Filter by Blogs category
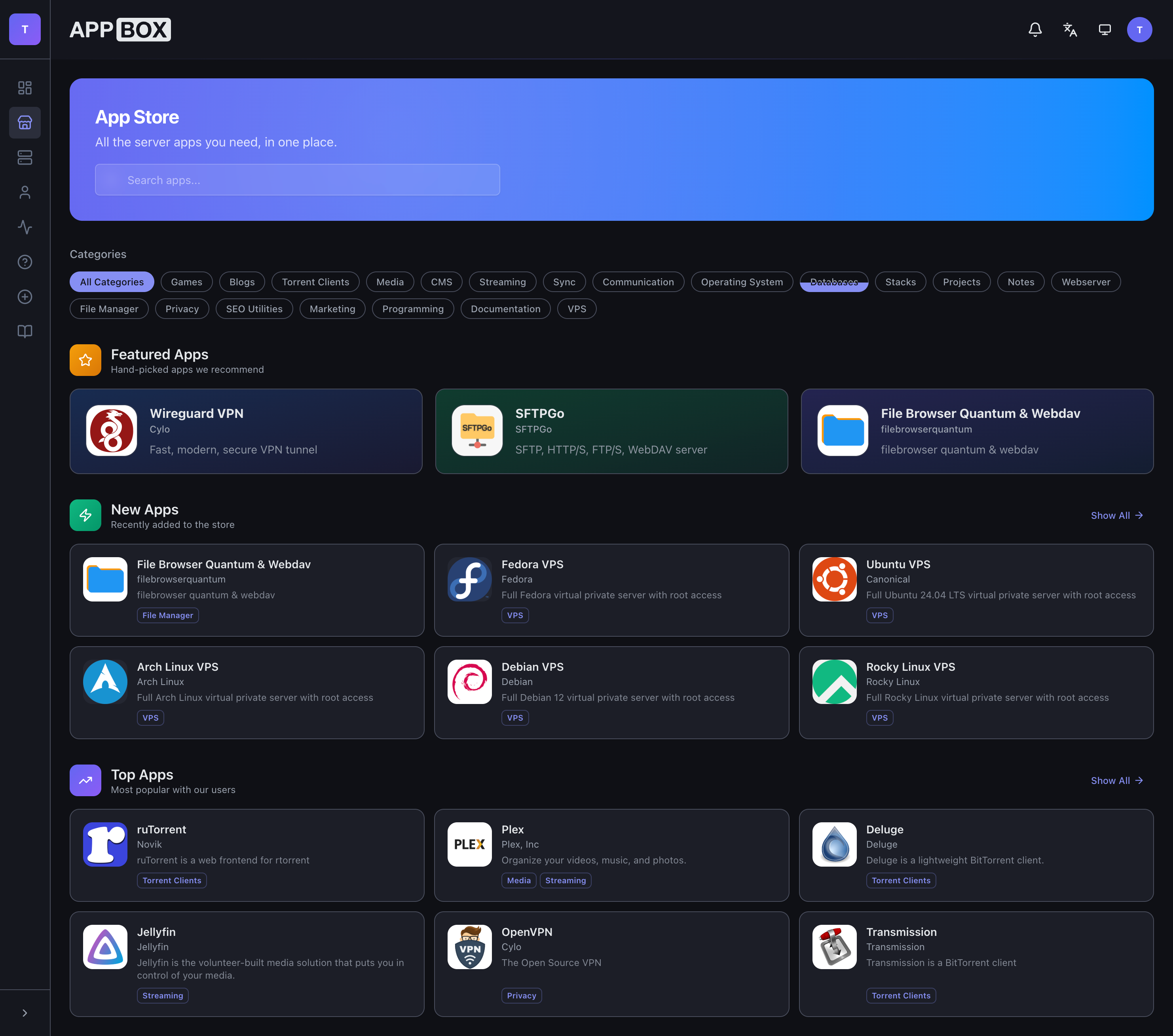The image size is (1173, 1036). 242,282
